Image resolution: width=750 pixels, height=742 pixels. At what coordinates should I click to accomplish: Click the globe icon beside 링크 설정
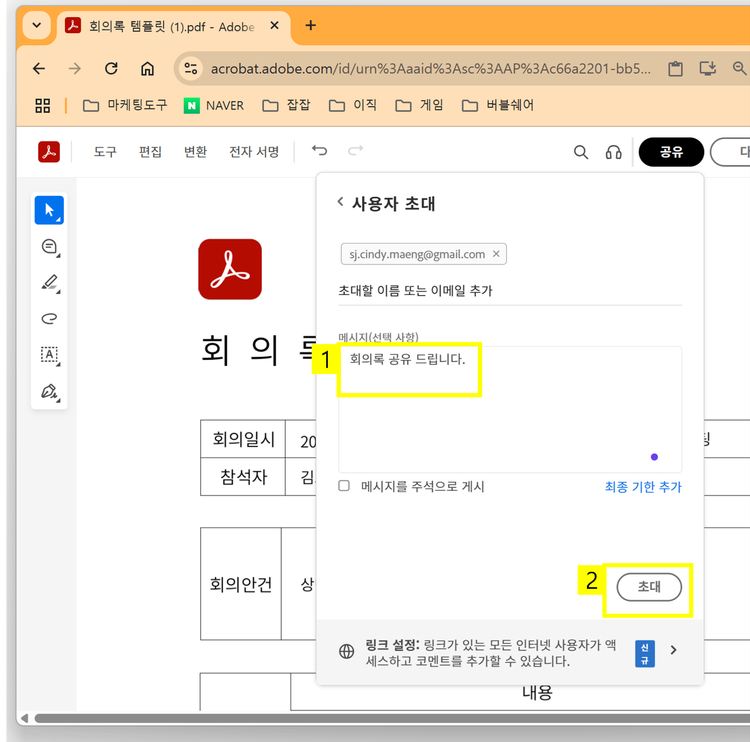click(346, 651)
